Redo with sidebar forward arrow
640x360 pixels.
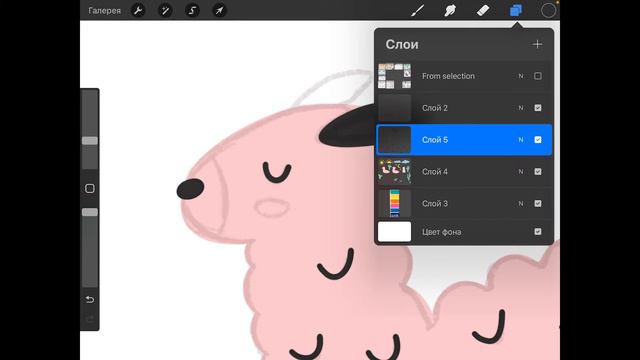point(90,319)
